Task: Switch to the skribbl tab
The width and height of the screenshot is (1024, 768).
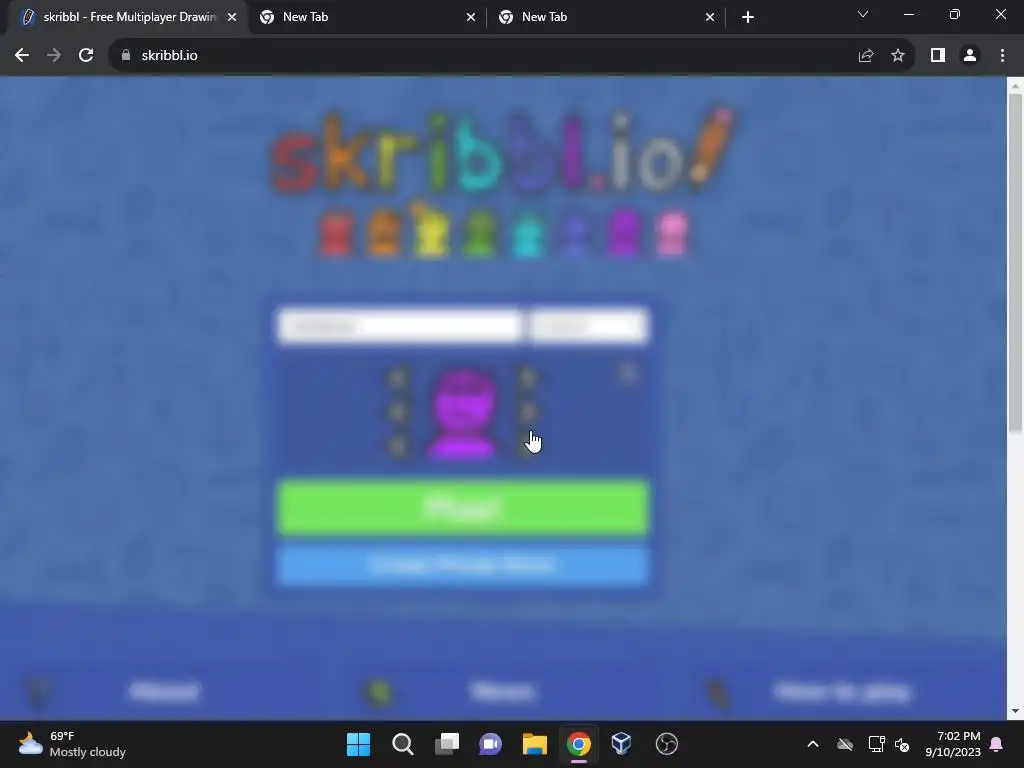Action: tap(129, 17)
